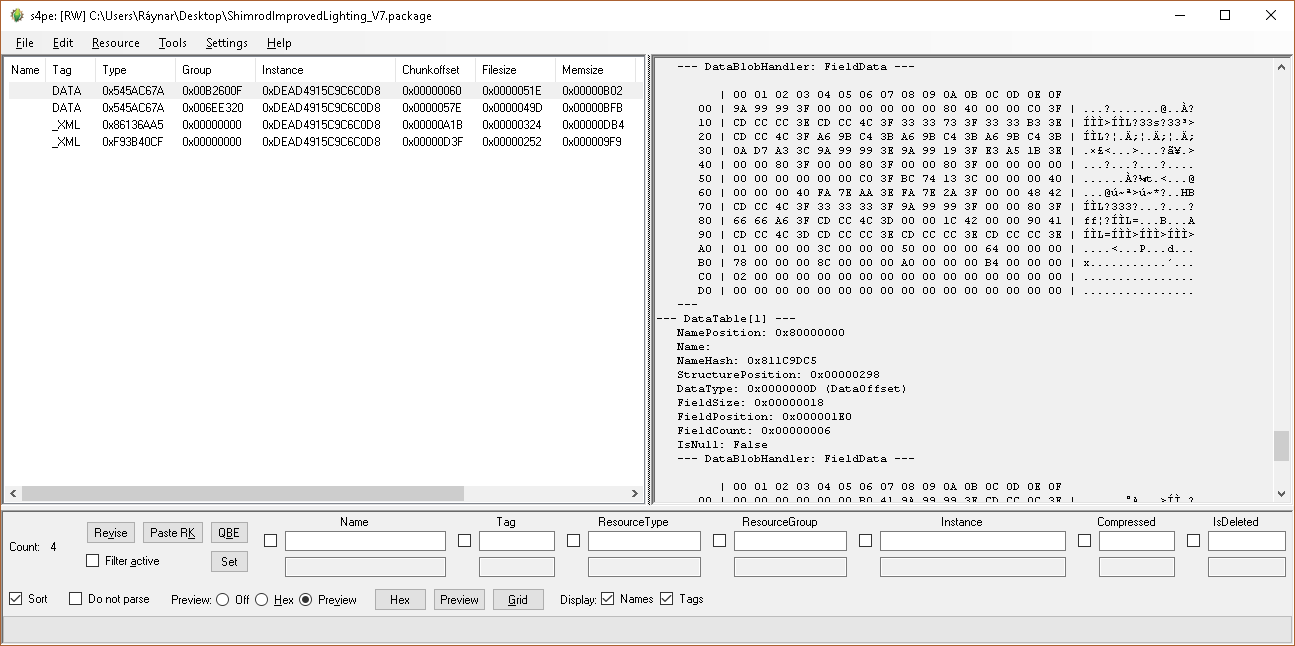
Task: Open the File menu
Action: pyautogui.click(x=25, y=43)
